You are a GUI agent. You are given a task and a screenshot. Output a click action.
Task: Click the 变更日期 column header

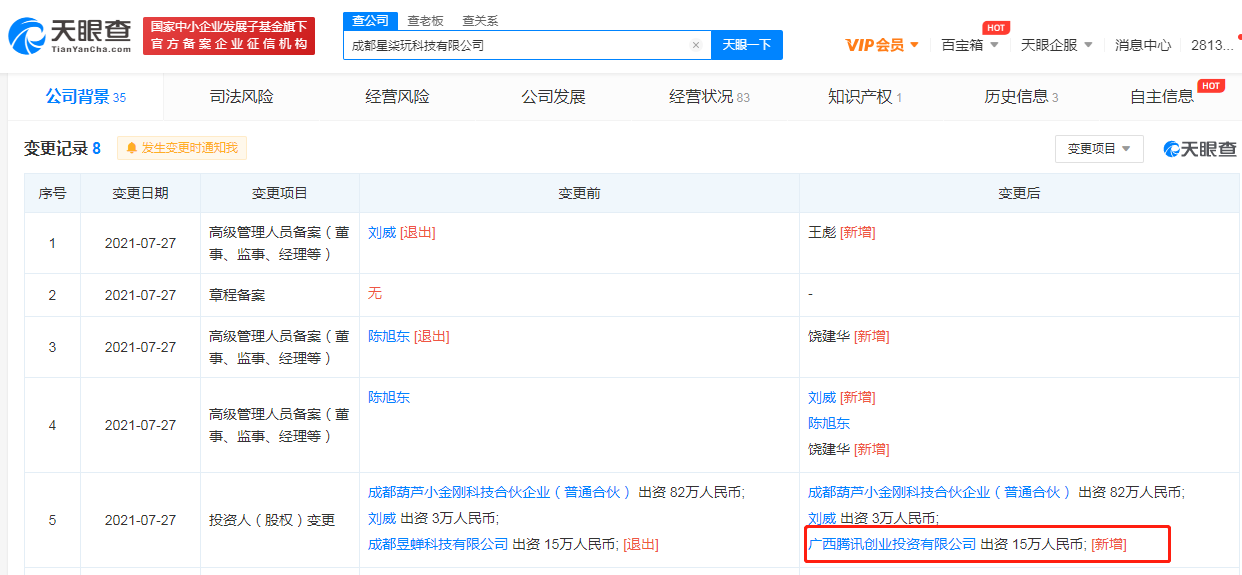click(140, 193)
